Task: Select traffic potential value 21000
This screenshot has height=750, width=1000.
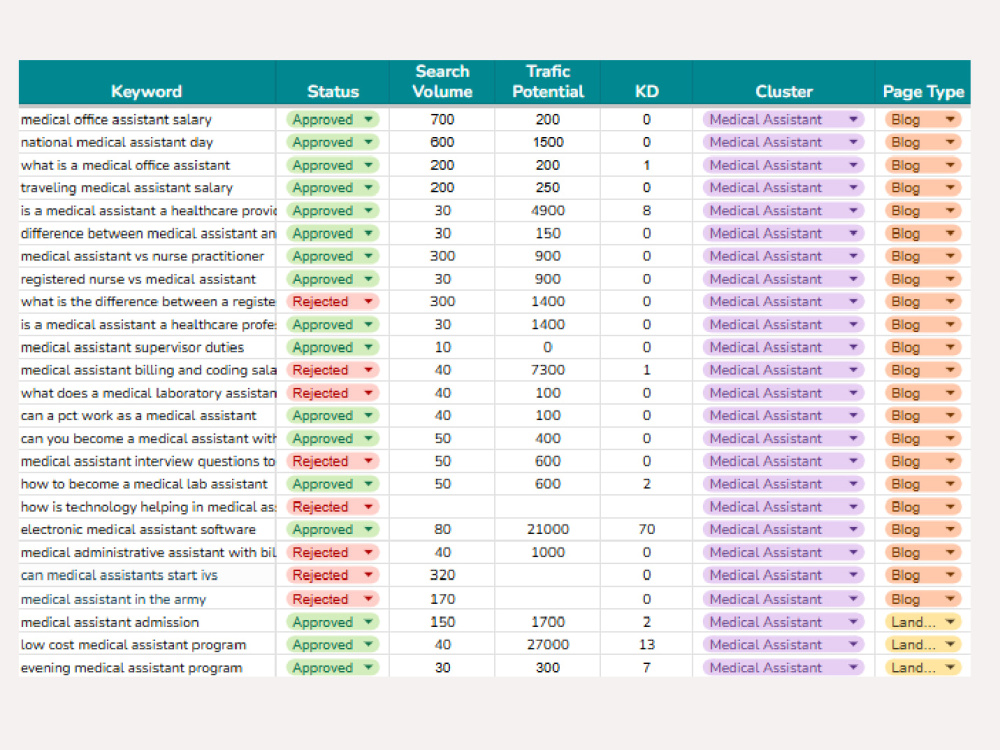Action: (x=548, y=529)
